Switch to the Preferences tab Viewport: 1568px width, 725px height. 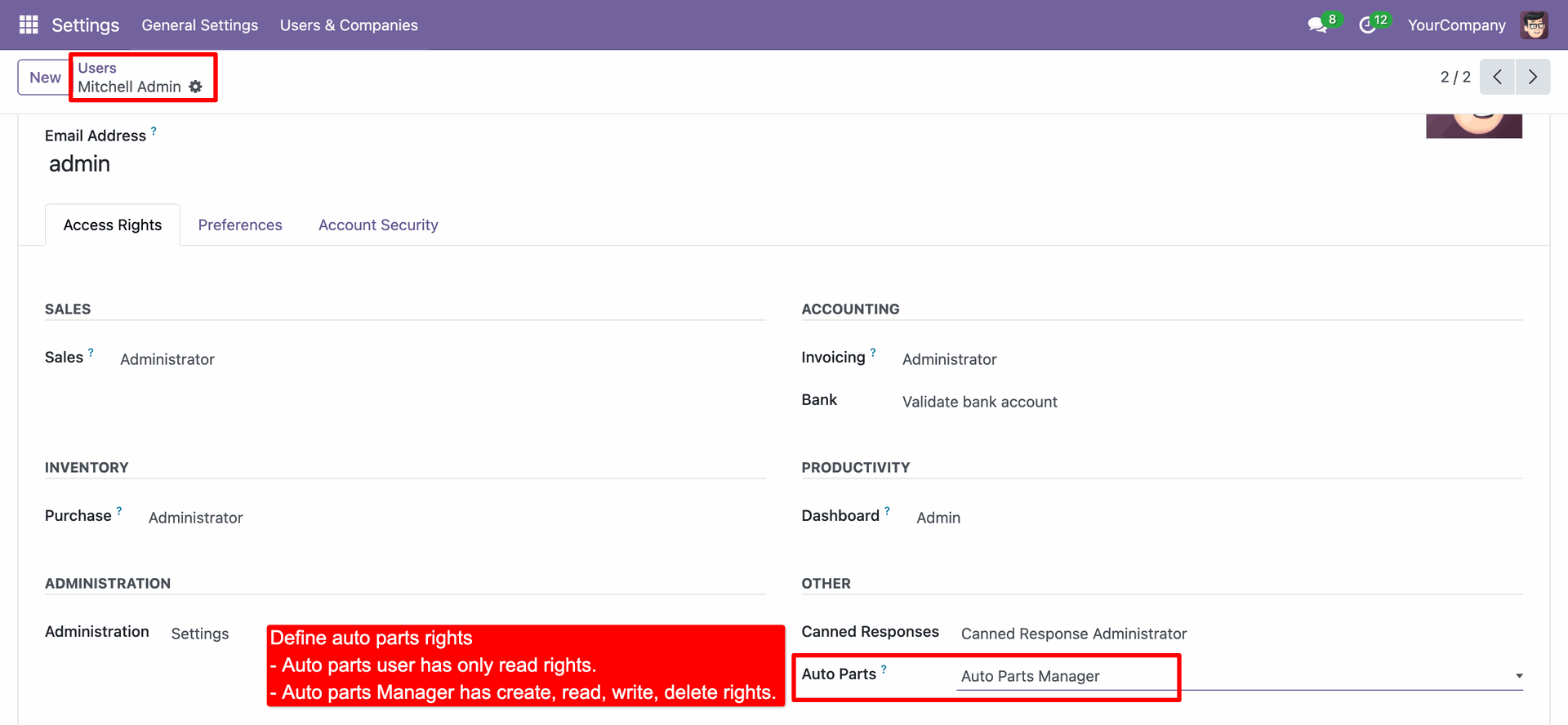tap(240, 225)
